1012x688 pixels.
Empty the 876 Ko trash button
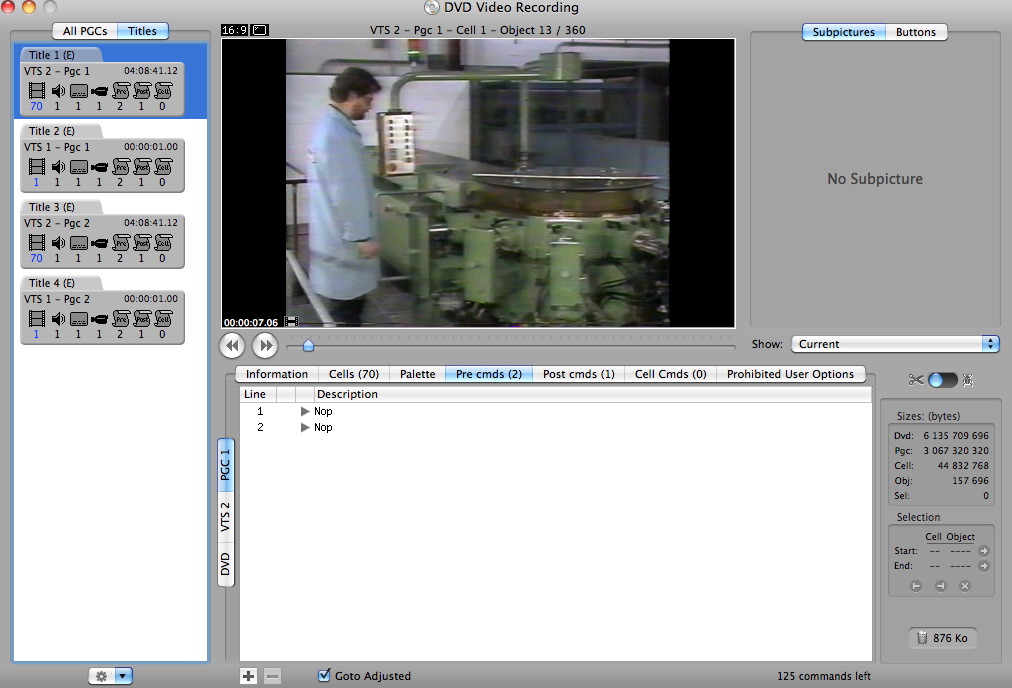coord(942,638)
